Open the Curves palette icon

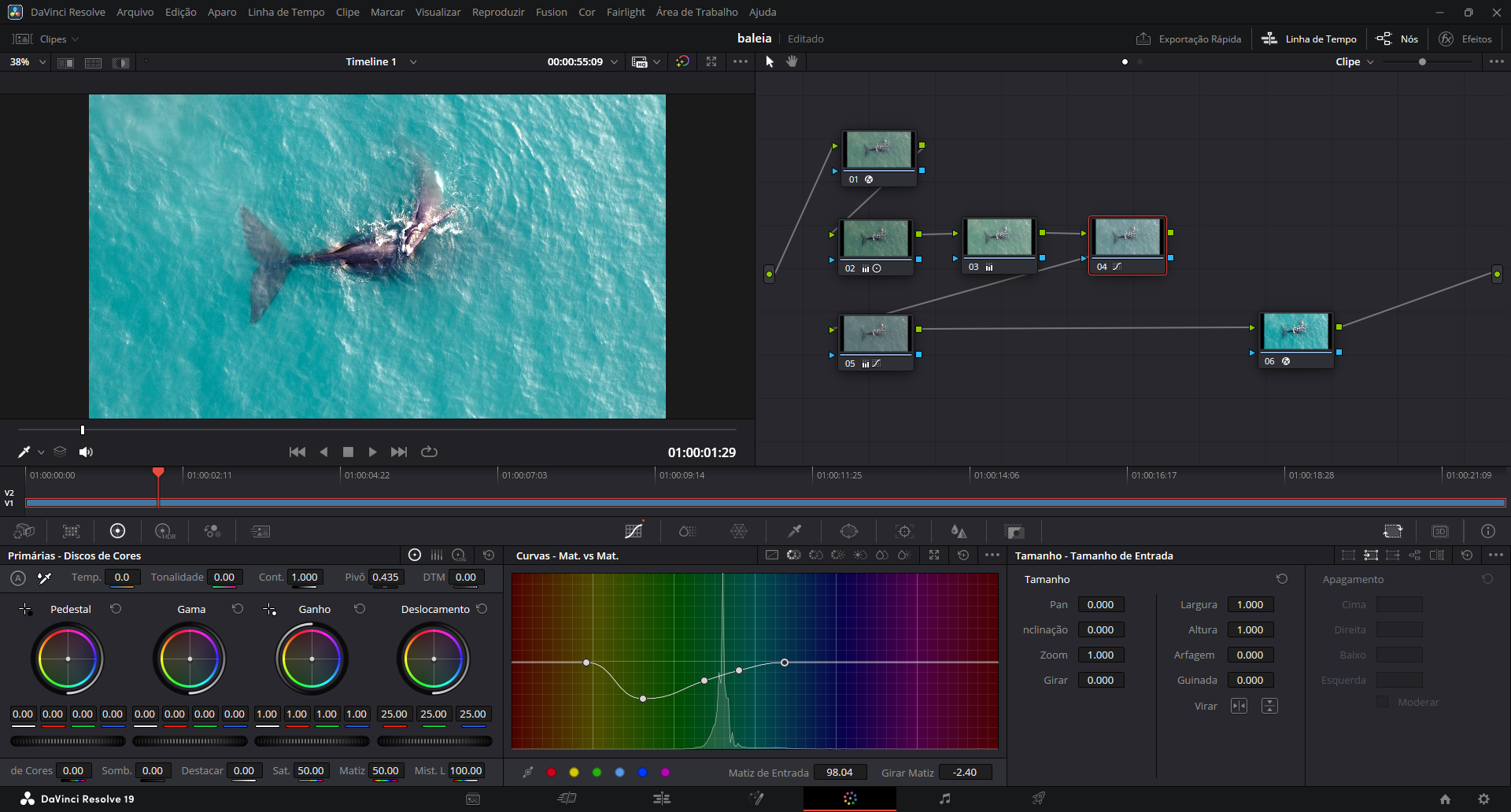tap(634, 531)
